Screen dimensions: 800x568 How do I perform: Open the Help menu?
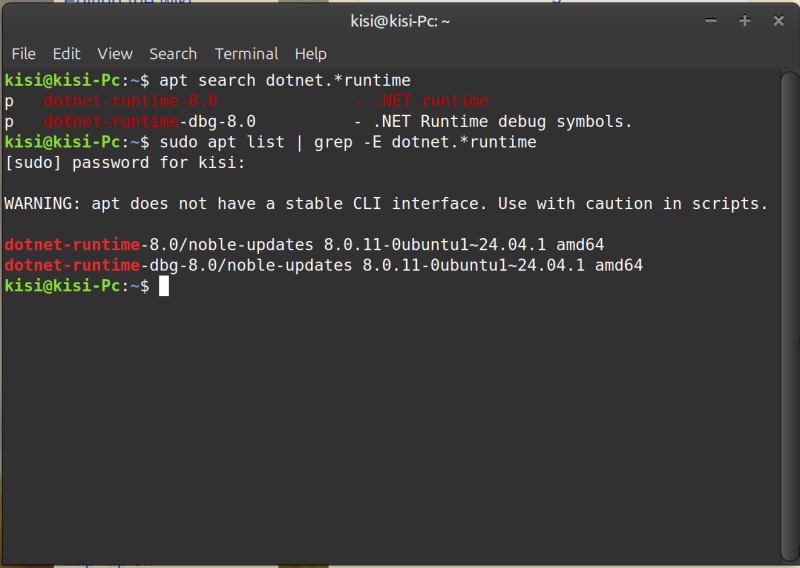(x=311, y=54)
